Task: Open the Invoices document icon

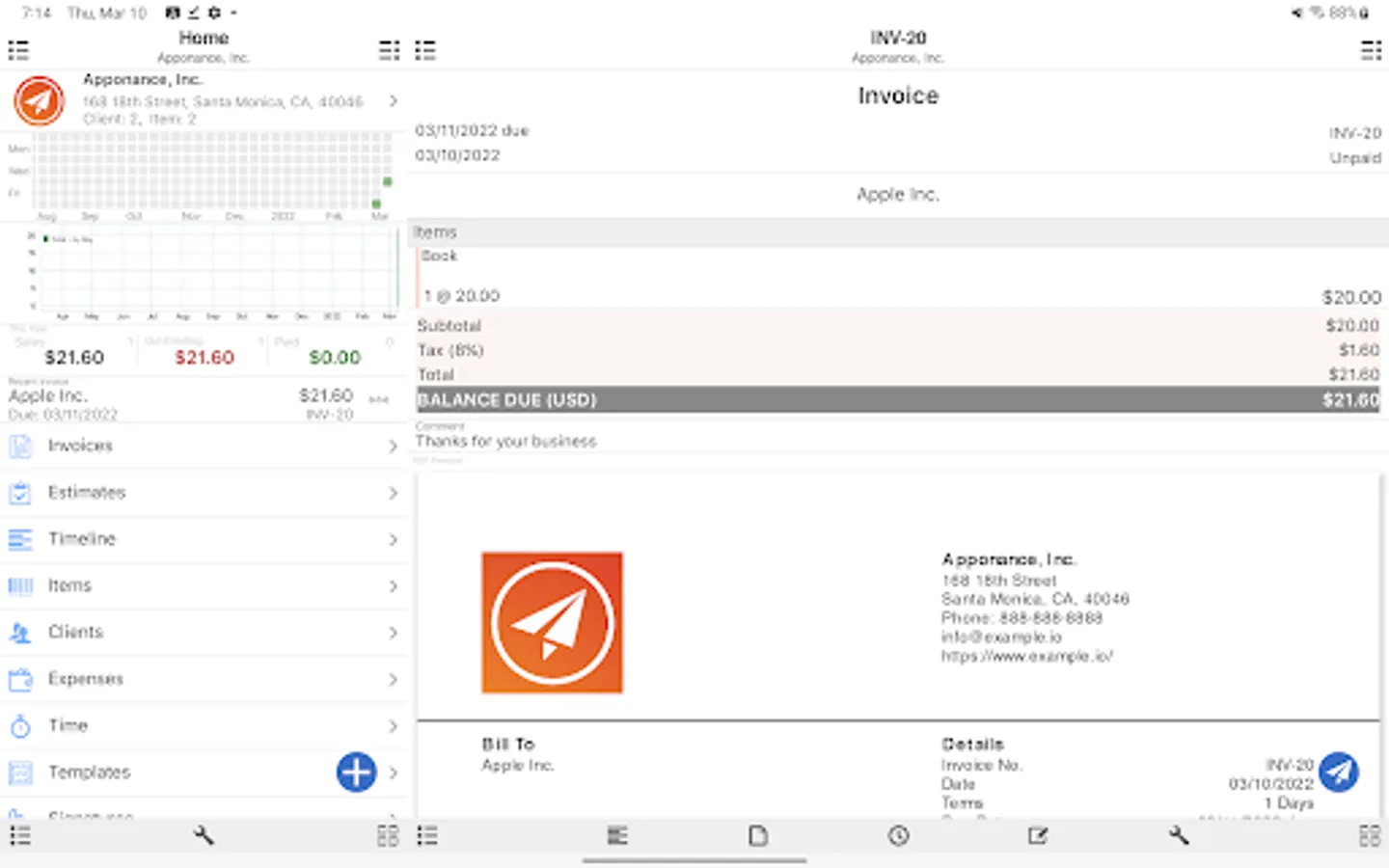Action: 20,446
